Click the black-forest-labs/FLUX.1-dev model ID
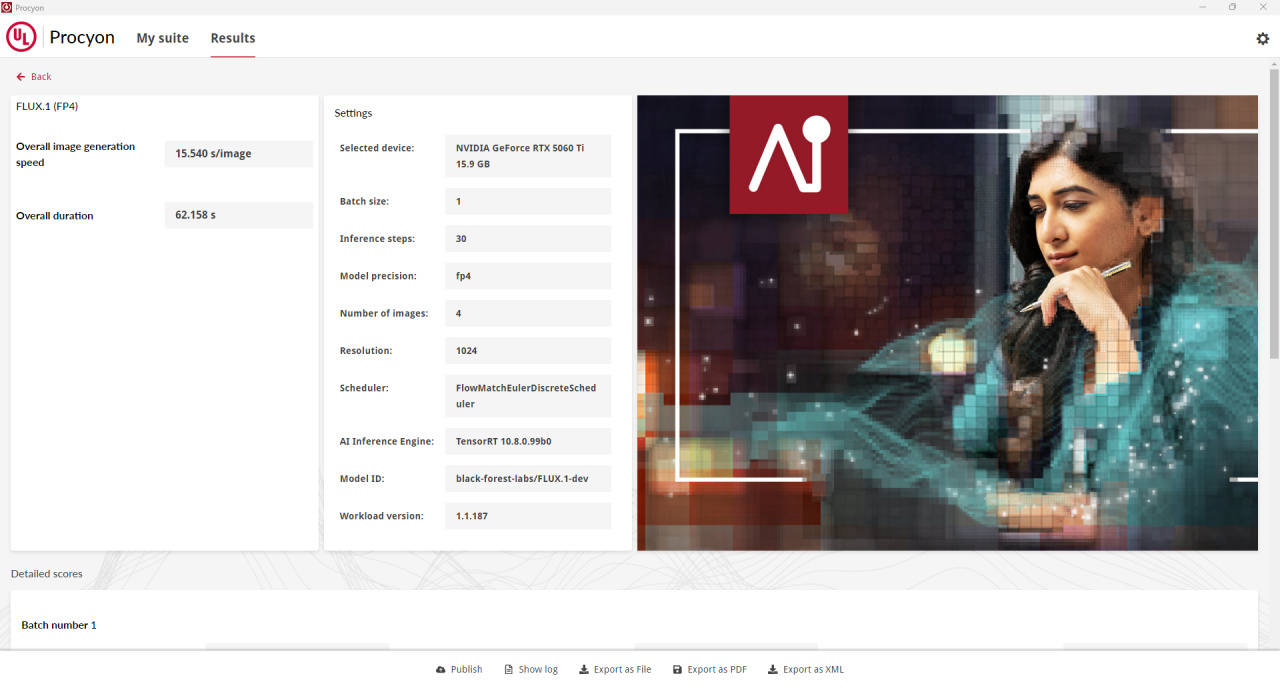The width and height of the screenshot is (1280, 688). click(x=528, y=479)
